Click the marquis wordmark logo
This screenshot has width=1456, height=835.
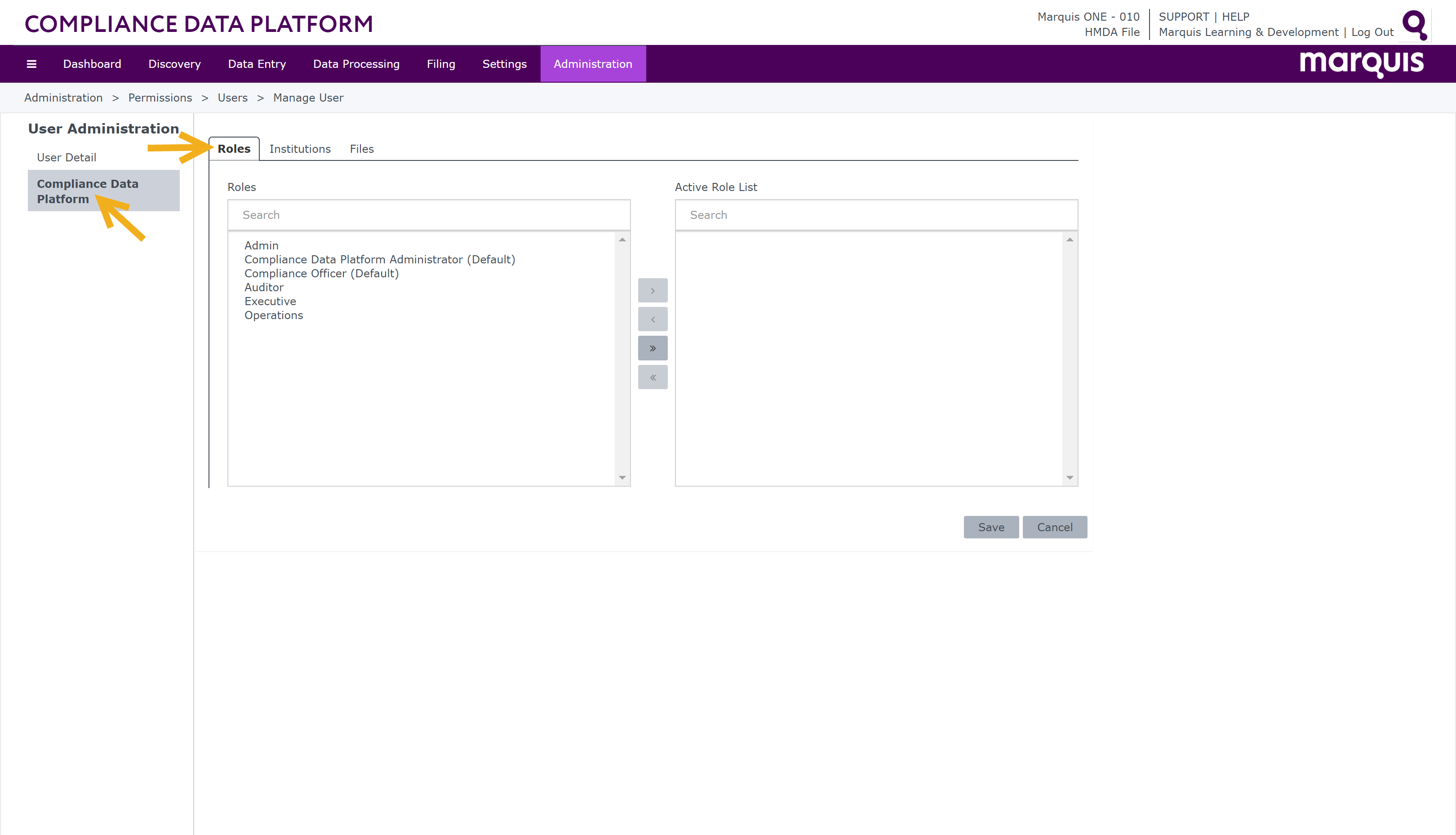(x=1361, y=64)
